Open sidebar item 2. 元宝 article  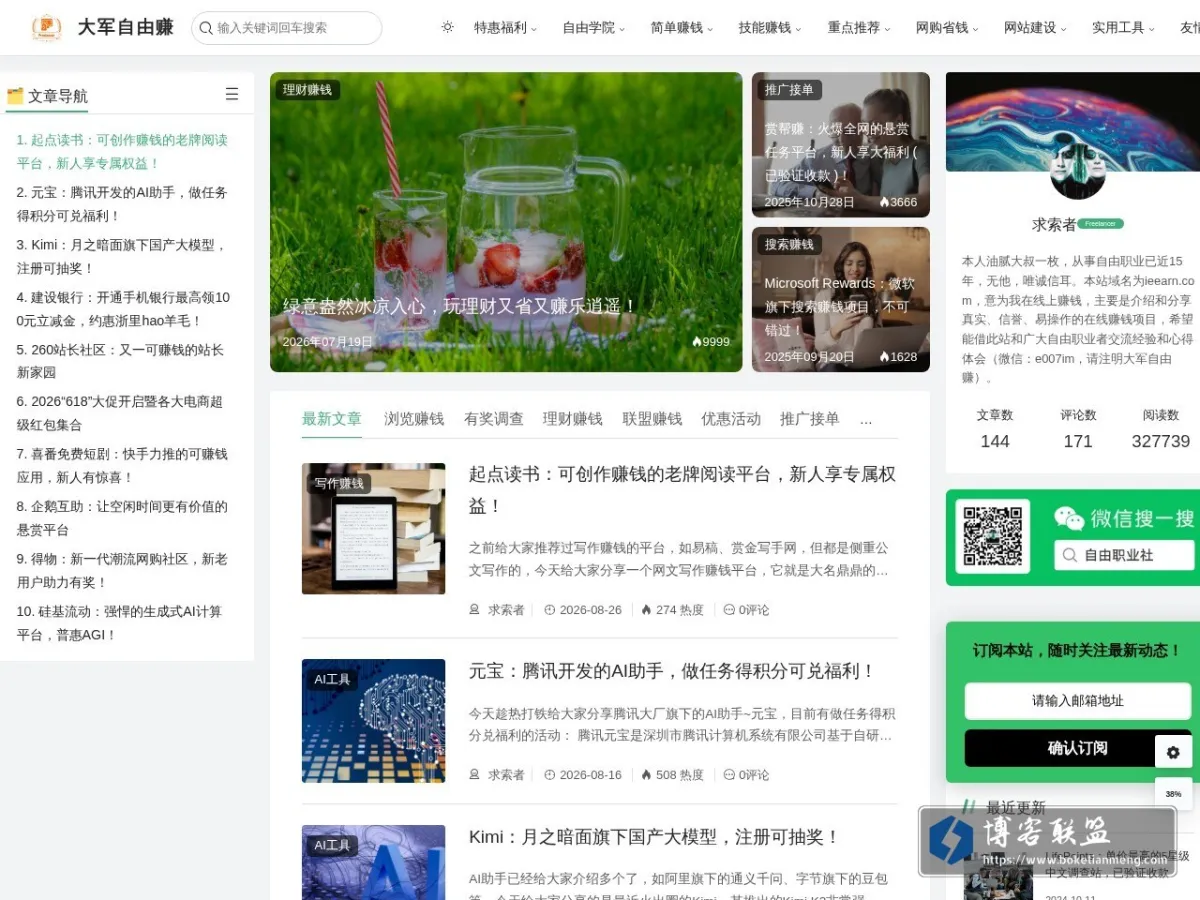point(122,204)
